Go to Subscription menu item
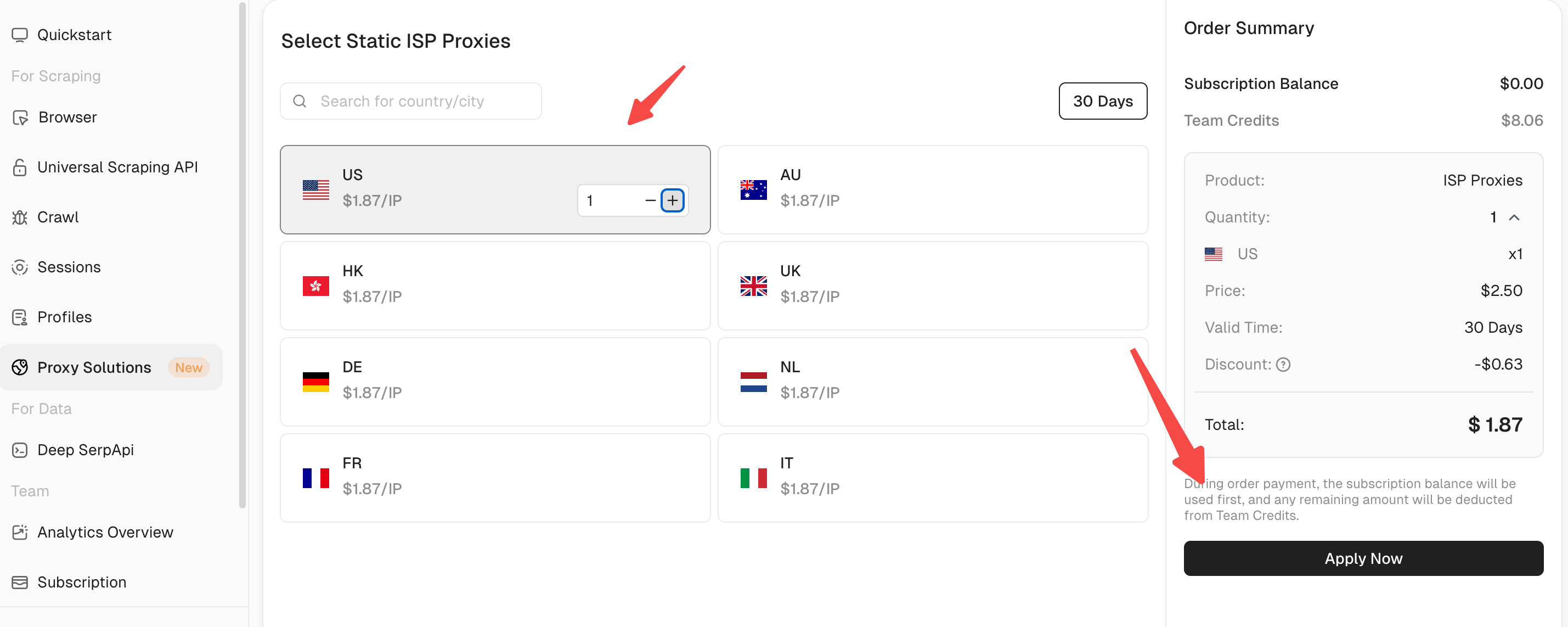 click(82, 583)
